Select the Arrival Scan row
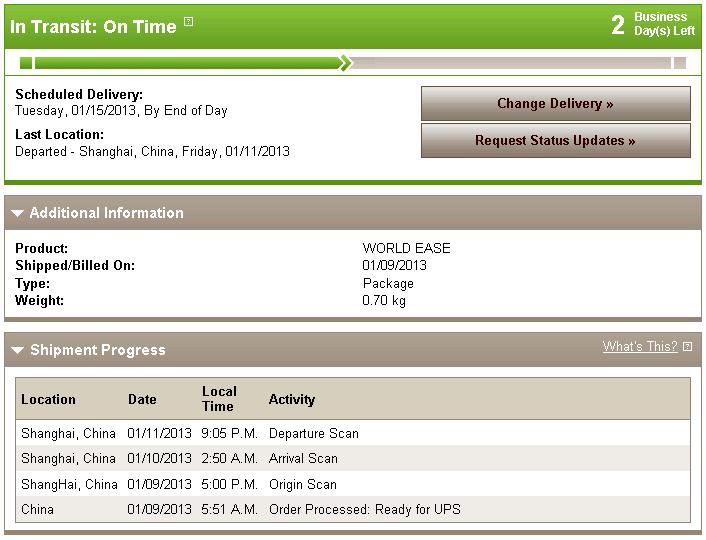The width and height of the screenshot is (706, 540). 353,458
